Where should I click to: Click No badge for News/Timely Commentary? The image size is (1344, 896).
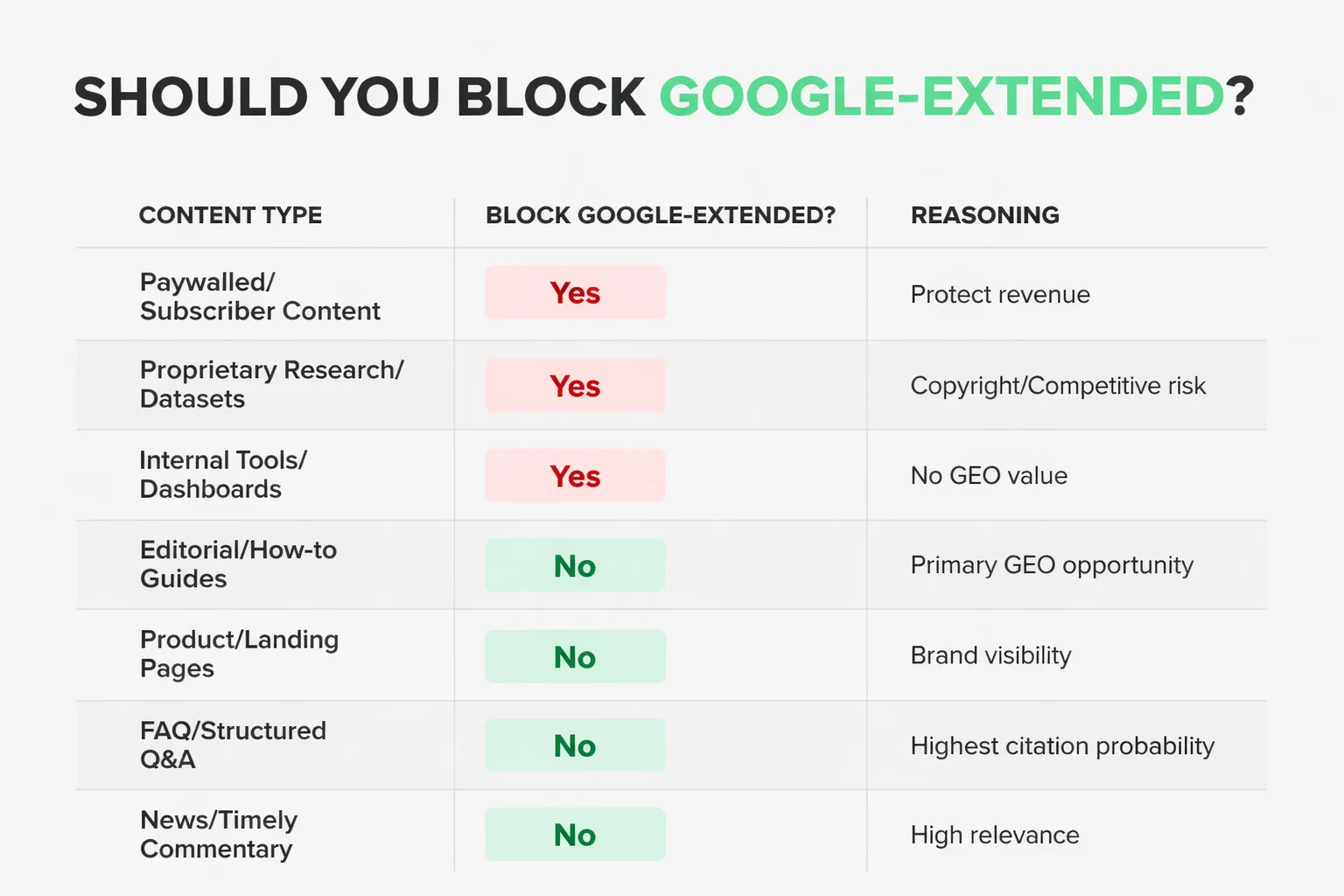coord(575,835)
